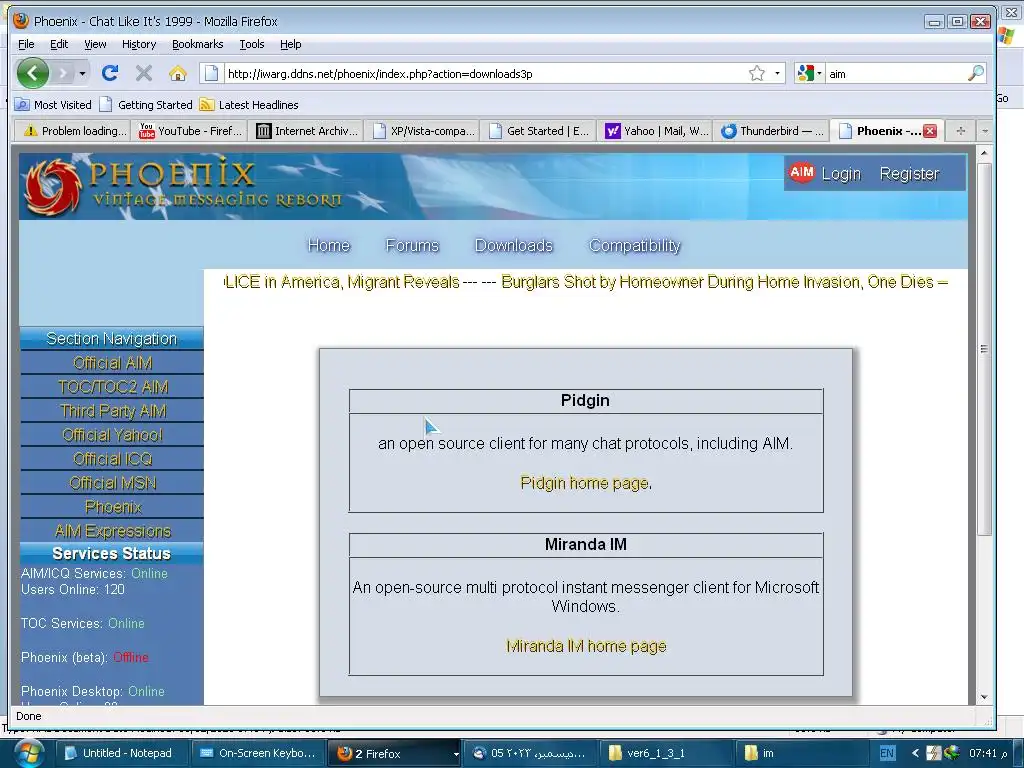This screenshot has width=1024, height=768.
Task: Open the URL history dropdown arrow
Action: [777, 73]
